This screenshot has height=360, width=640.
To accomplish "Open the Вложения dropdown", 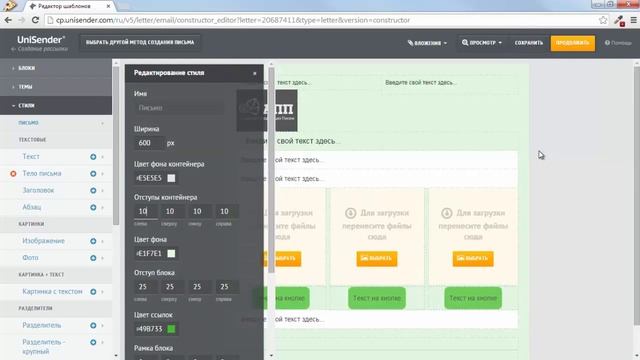I will tap(427, 43).
